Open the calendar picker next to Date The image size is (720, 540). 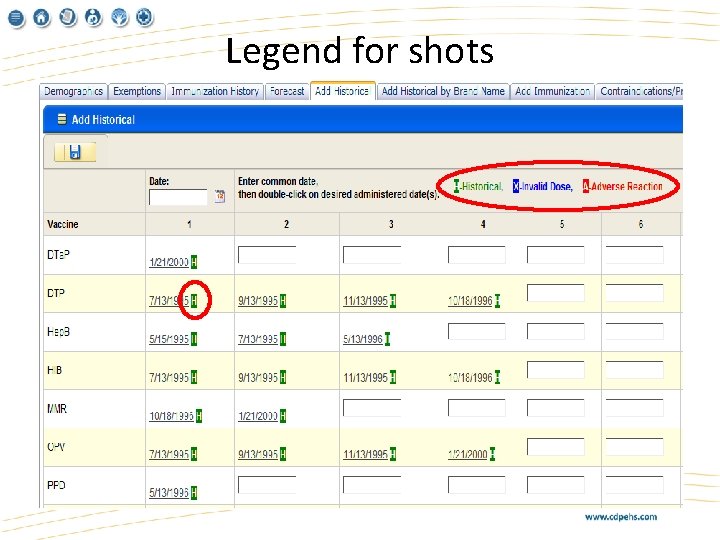click(x=220, y=196)
